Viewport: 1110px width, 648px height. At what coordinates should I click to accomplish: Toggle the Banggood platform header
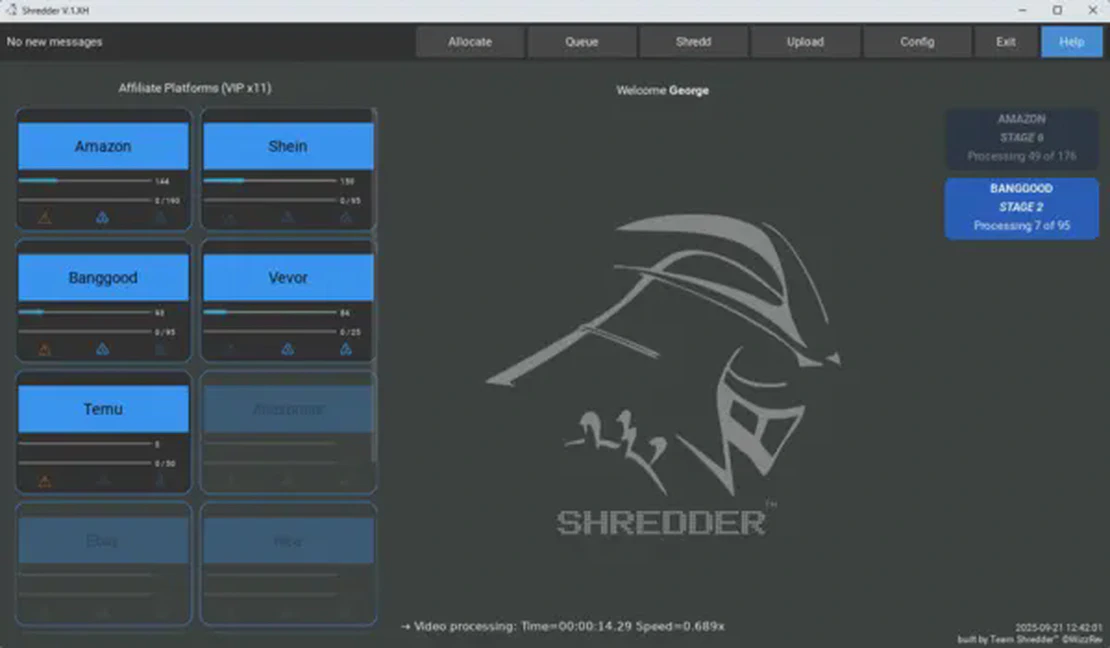(103, 277)
